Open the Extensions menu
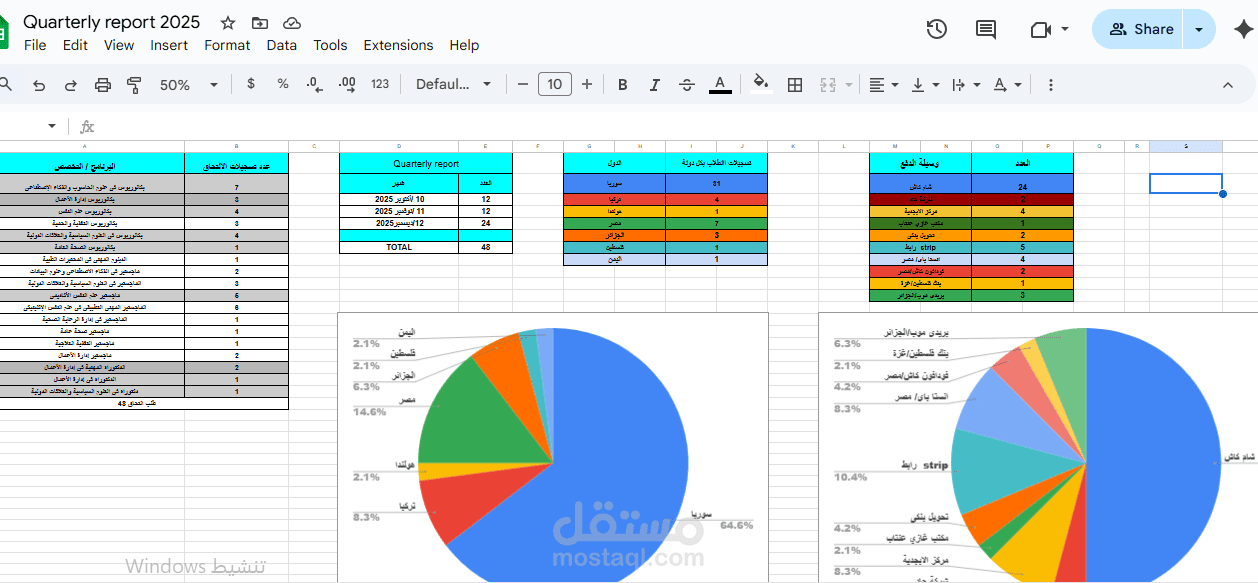Image resolution: width=1258 pixels, height=583 pixels. 398,45
